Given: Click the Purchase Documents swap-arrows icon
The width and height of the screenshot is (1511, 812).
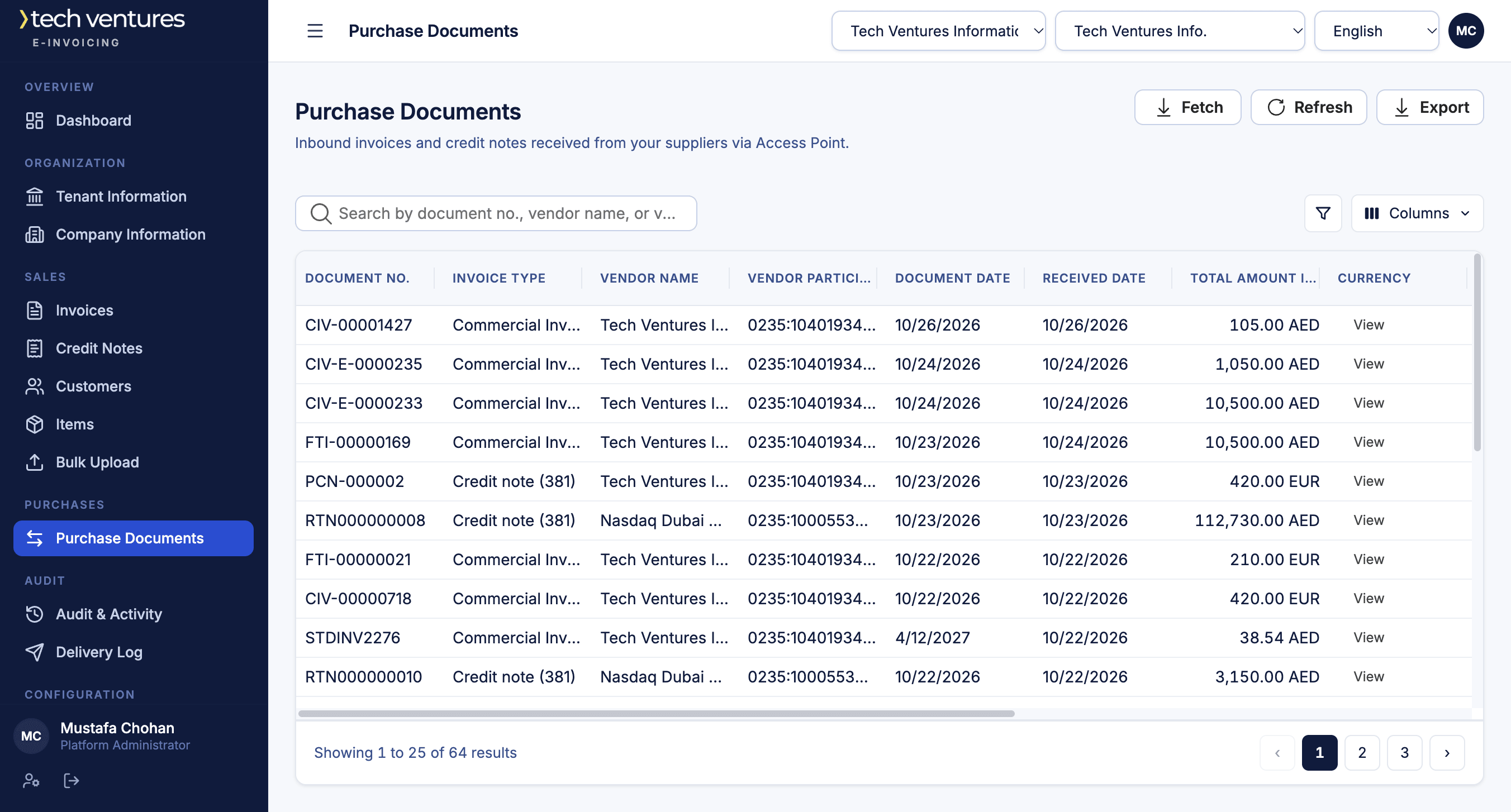Looking at the screenshot, I should [x=35, y=538].
